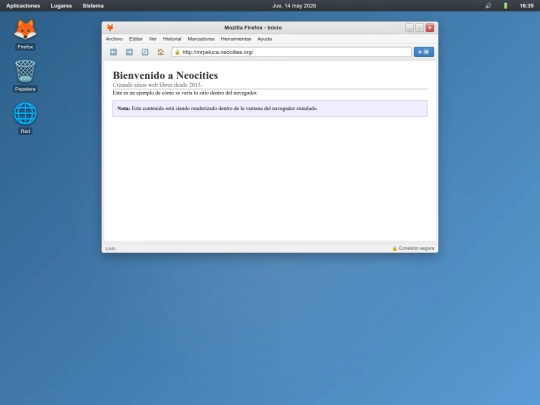The width and height of the screenshot is (540, 405).
Task: Click the clock showing 16:35
Action: coord(527,6)
